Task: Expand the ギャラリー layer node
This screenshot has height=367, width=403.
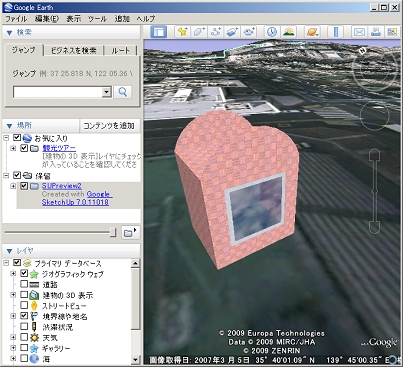Action: [x=13, y=348]
